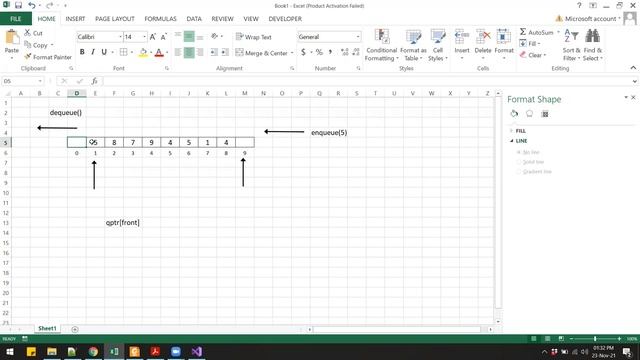Open Conditional Formatting menu
Viewport: 640px width, 360px height.
381,45
